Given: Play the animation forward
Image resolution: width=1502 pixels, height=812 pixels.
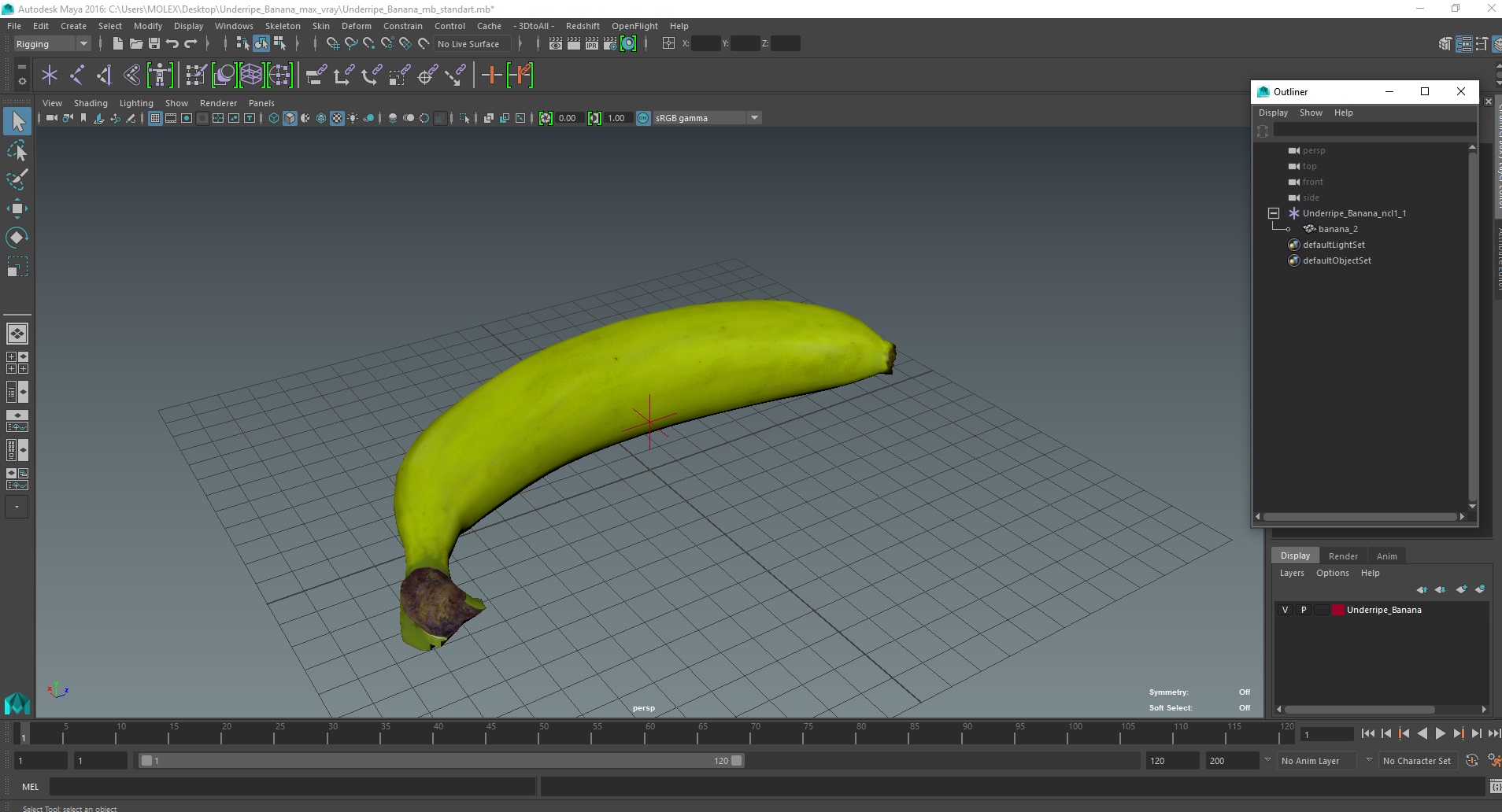Looking at the screenshot, I should [1440, 733].
